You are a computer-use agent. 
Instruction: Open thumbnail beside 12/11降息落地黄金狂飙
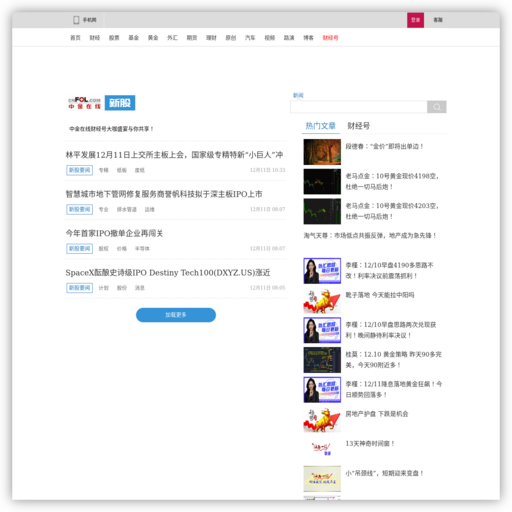click(322, 389)
